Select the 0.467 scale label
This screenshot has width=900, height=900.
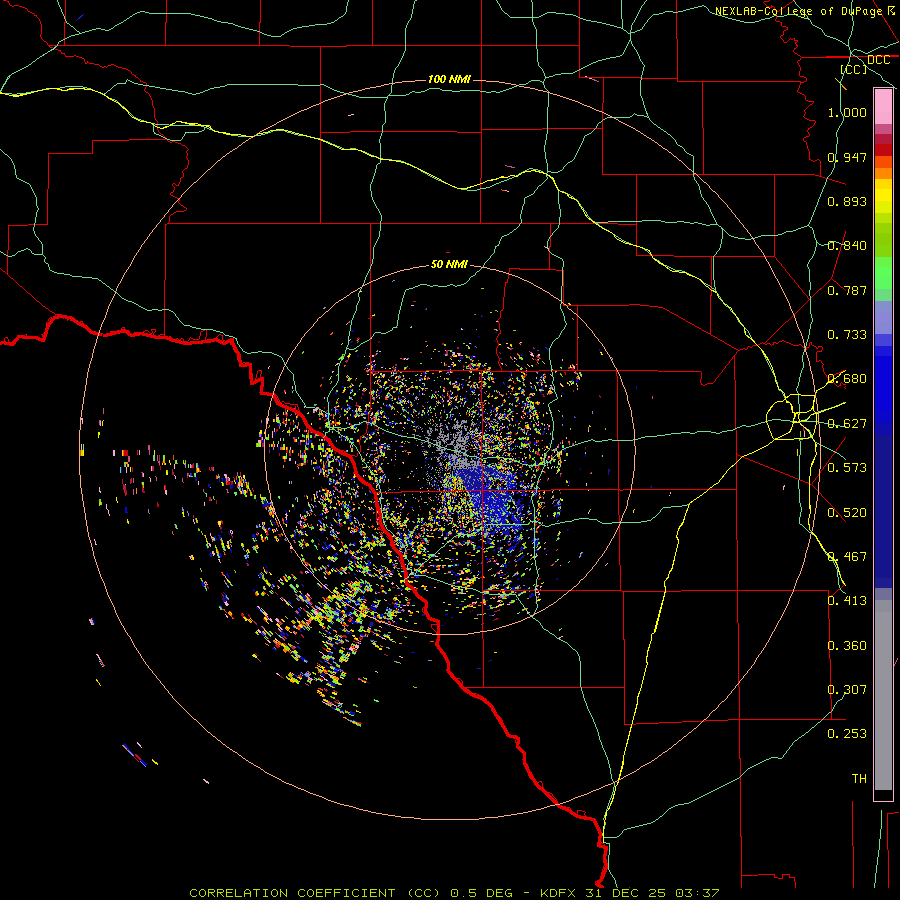(x=847, y=557)
